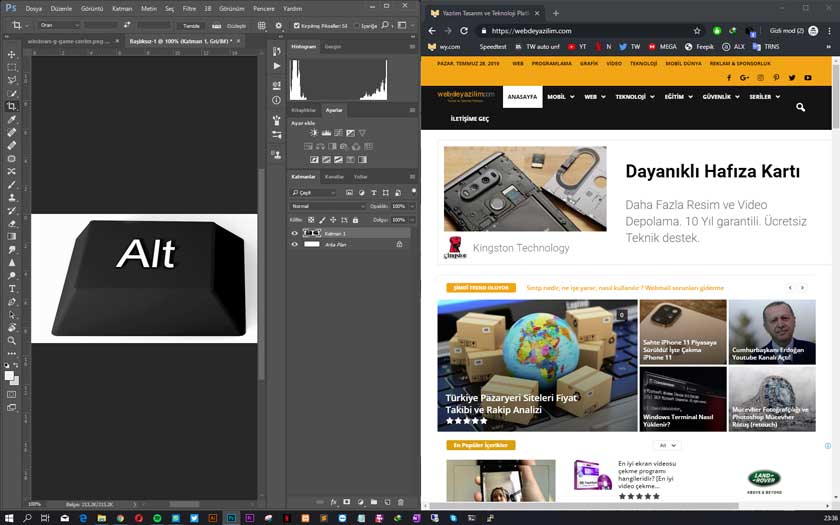Toggle lock position icon
The image size is (840, 525).
(333, 220)
